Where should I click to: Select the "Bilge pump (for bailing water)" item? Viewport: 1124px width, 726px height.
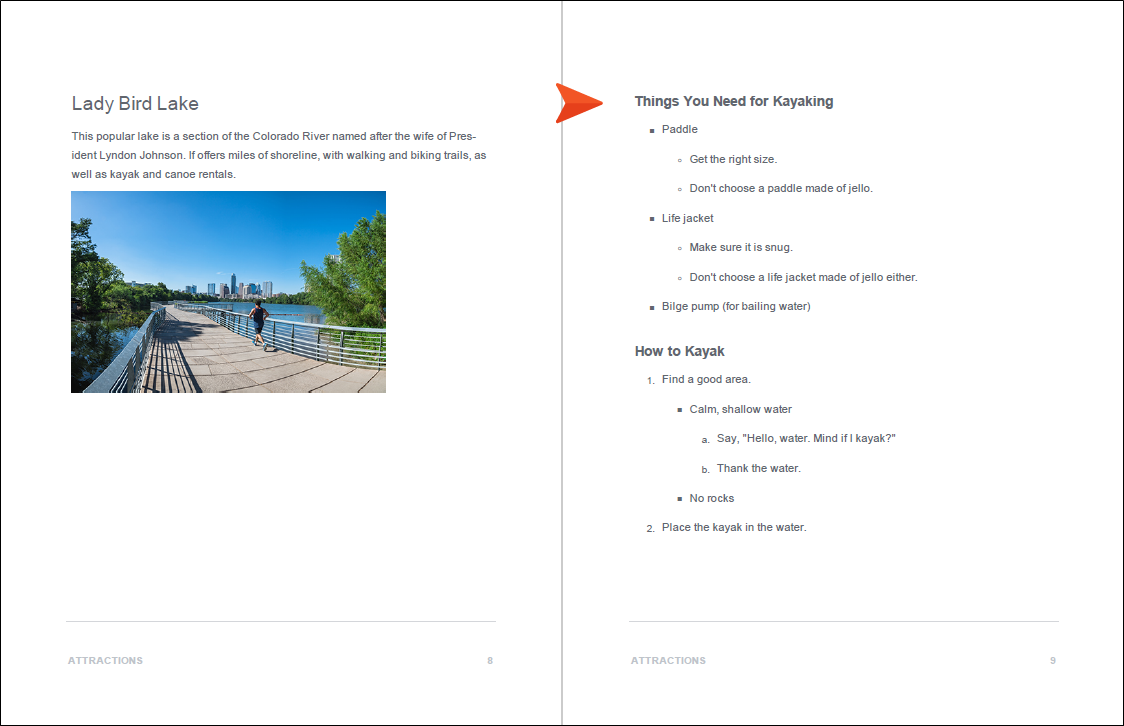(735, 306)
